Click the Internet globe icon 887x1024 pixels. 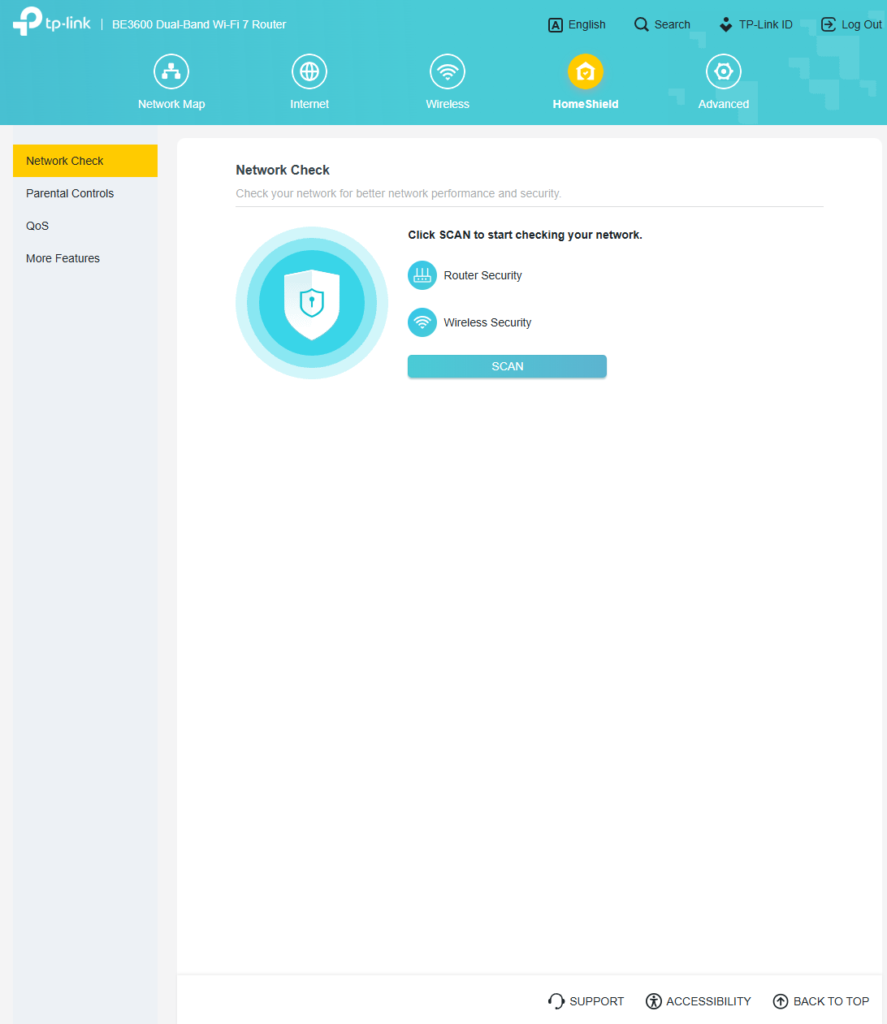(x=309, y=70)
